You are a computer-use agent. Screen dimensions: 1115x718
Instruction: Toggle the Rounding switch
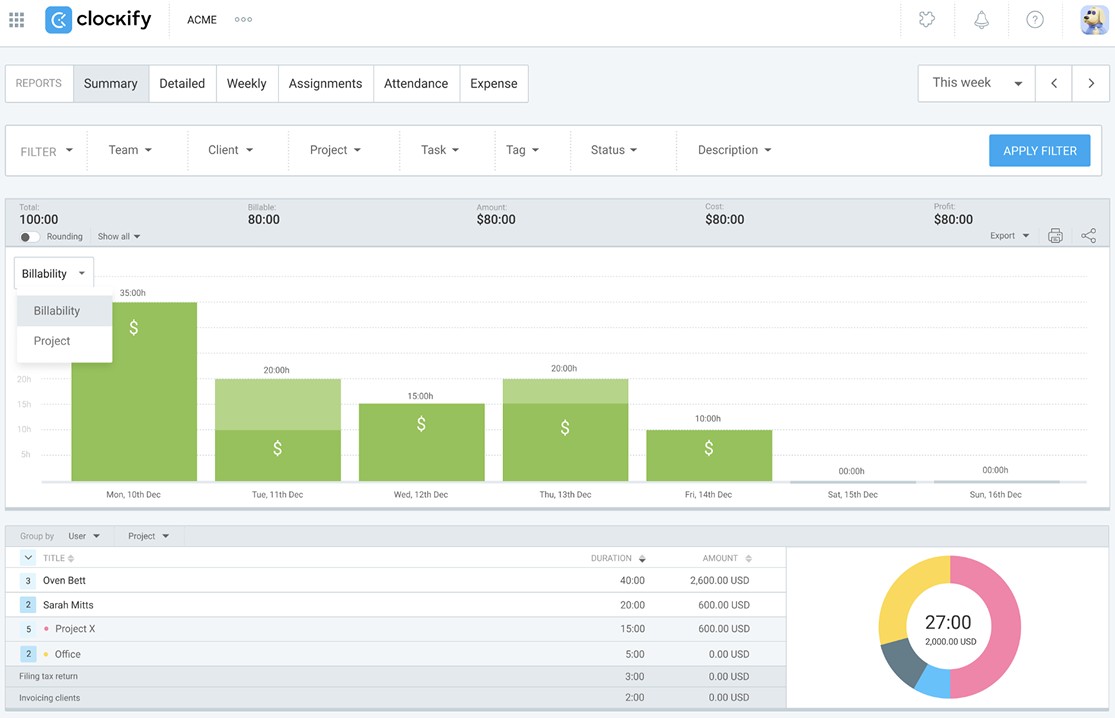click(x=30, y=237)
